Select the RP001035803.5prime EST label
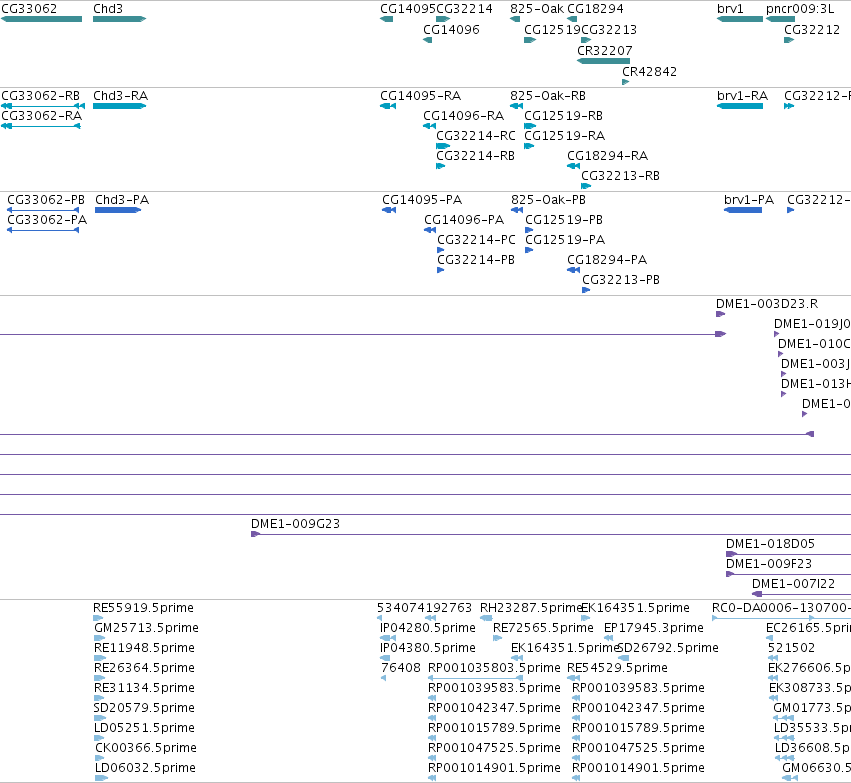 (494, 668)
